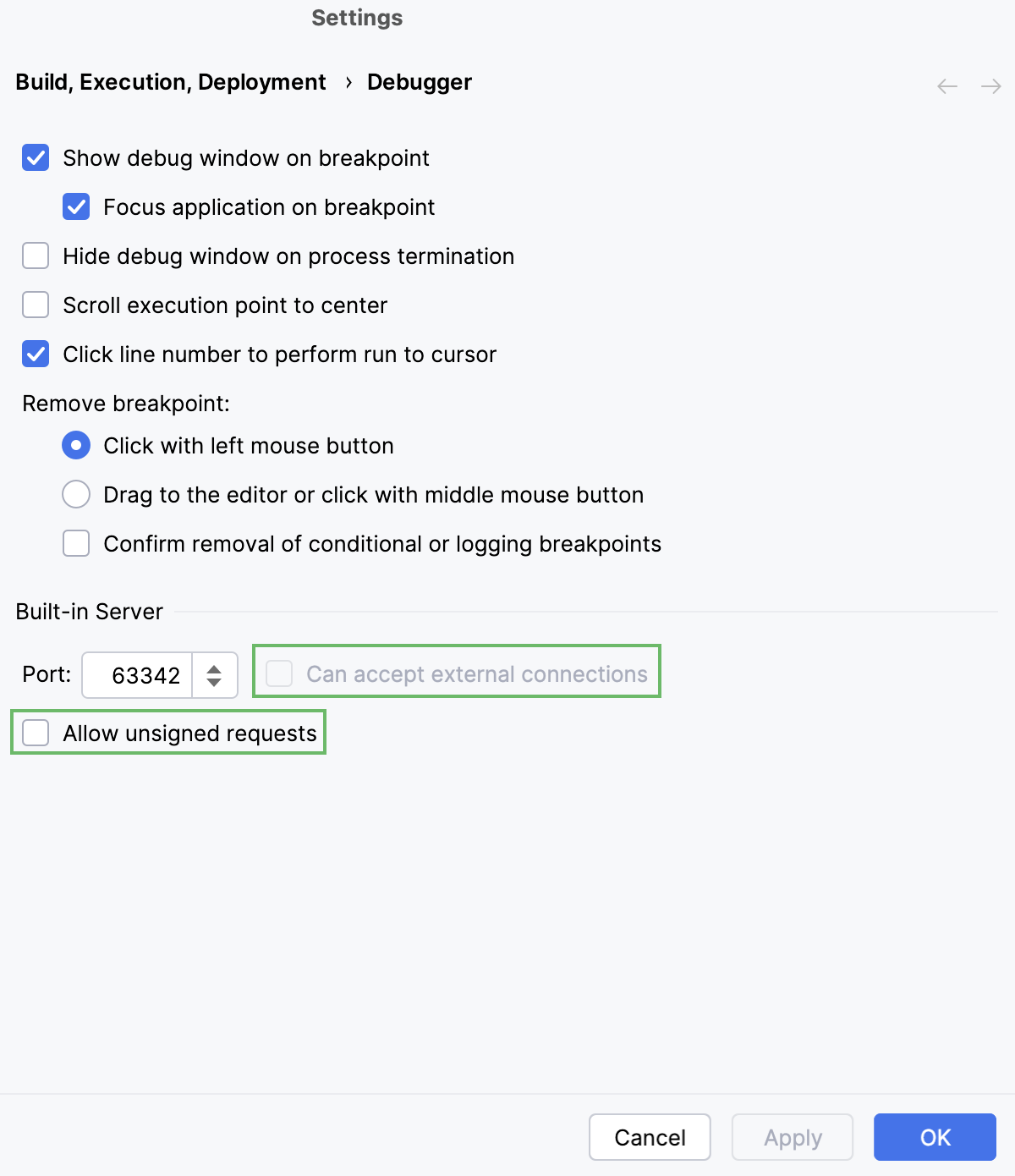This screenshot has width=1015, height=1176.
Task: Click the forward navigation arrow
Action: click(990, 85)
